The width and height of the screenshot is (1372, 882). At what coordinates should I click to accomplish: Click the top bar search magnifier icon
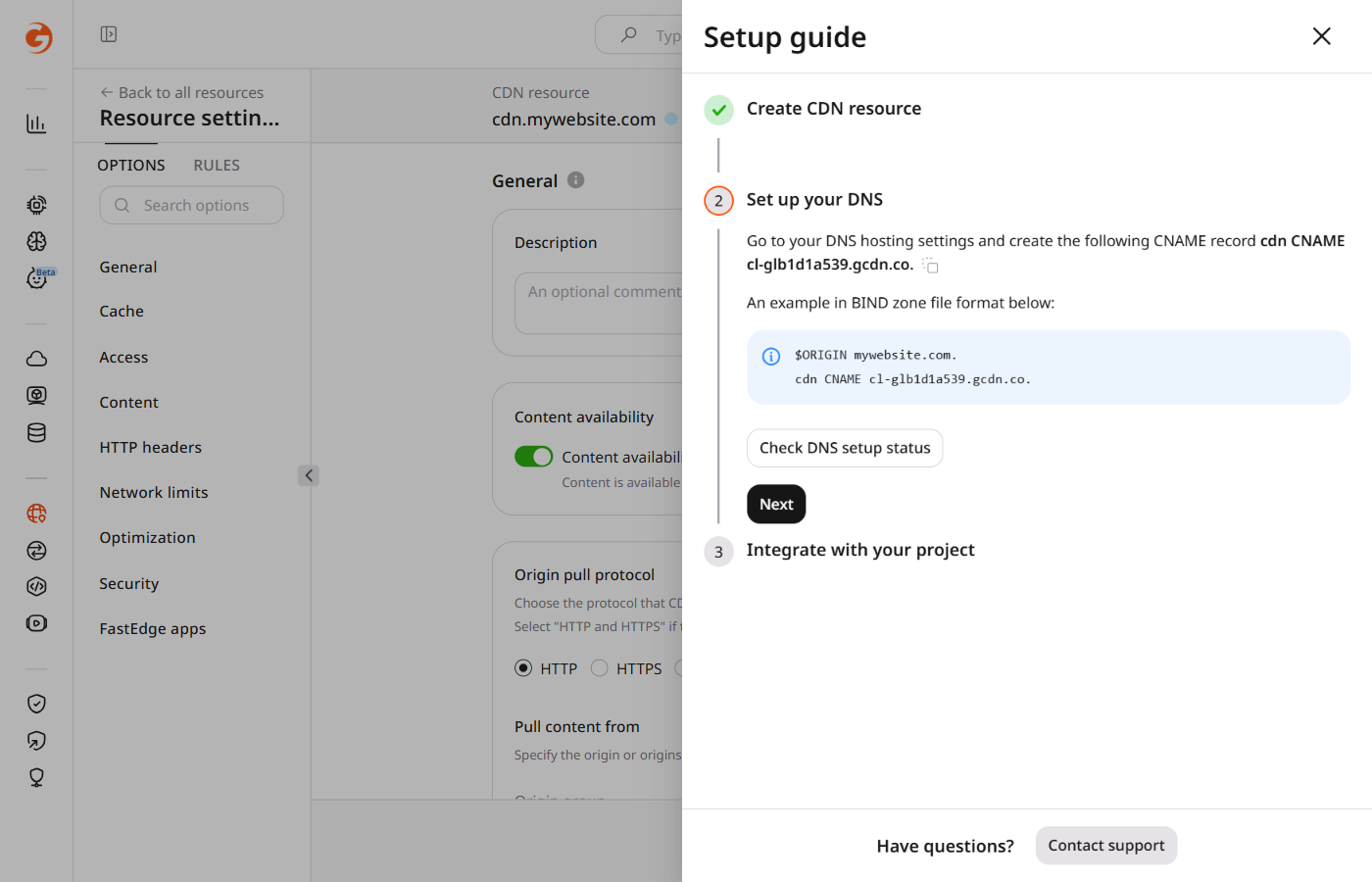click(x=629, y=34)
